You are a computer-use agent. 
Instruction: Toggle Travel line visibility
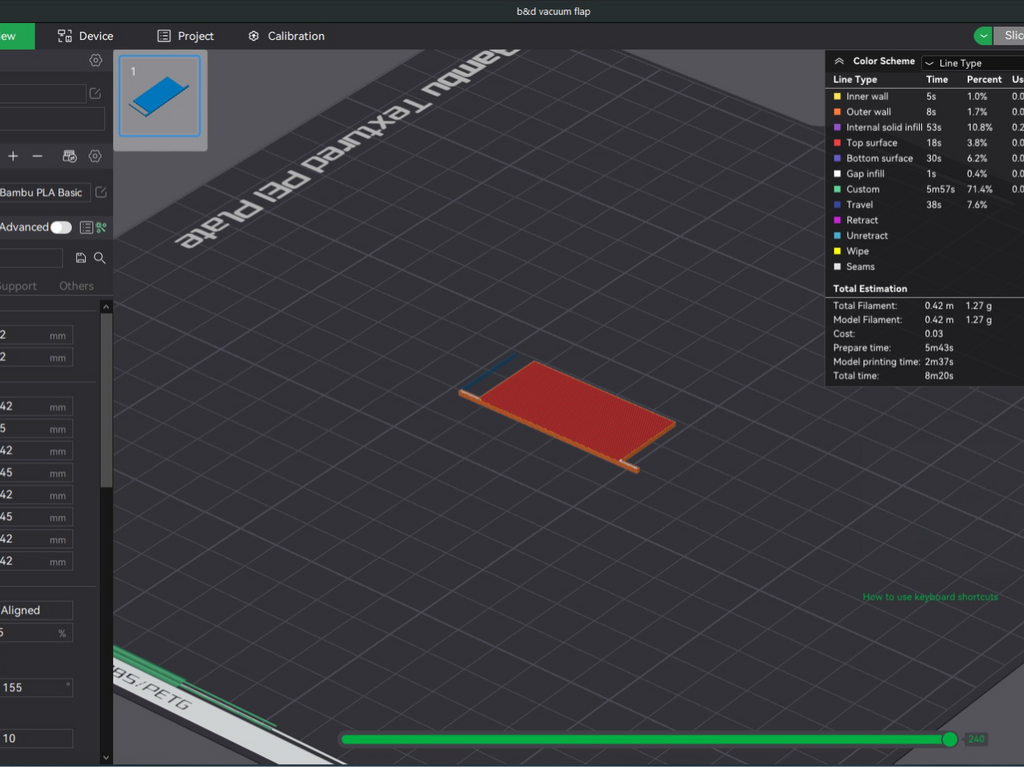pyautogui.click(x=837, y=205)
